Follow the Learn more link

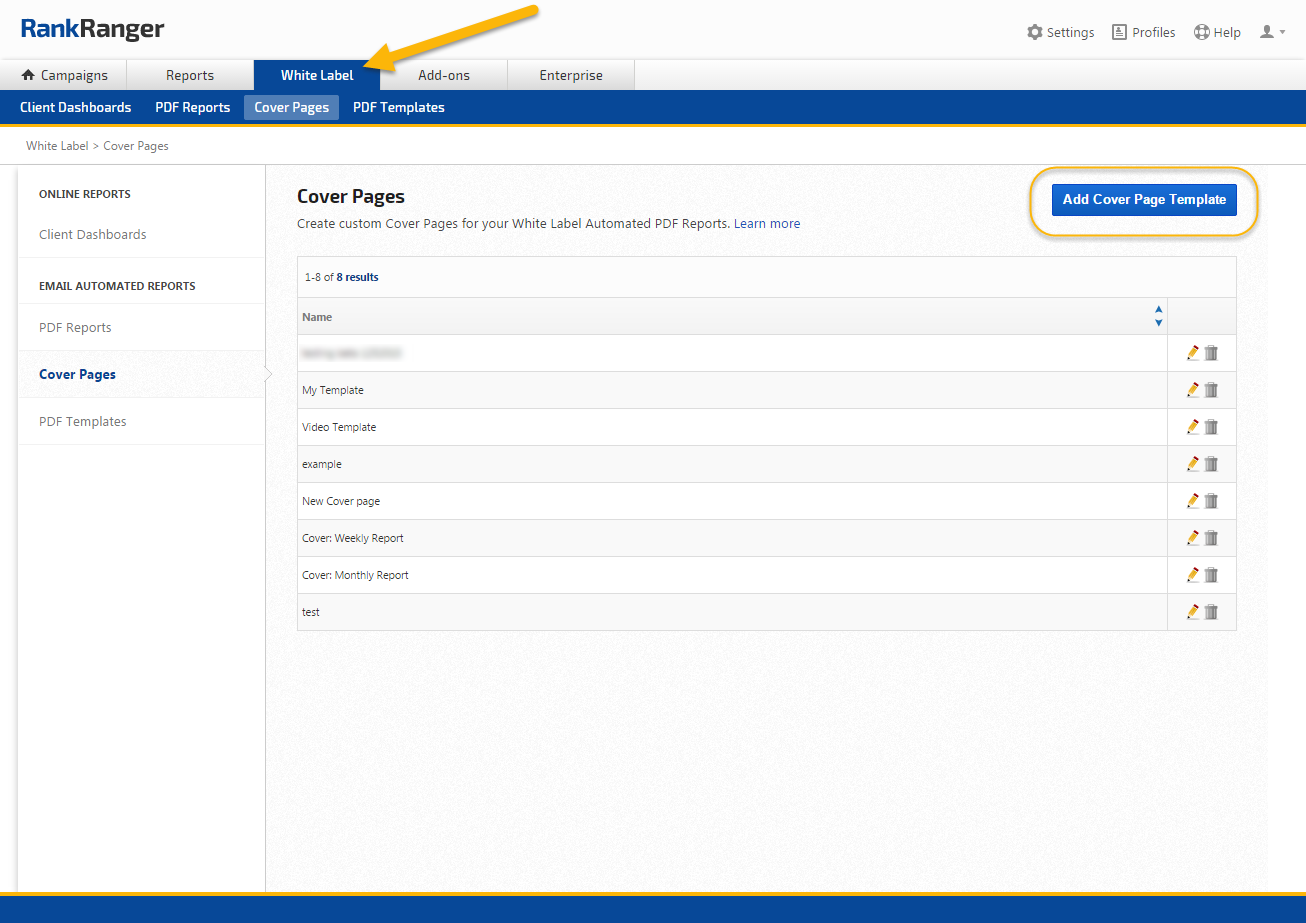pyautogui.click(x=767, y=224)
